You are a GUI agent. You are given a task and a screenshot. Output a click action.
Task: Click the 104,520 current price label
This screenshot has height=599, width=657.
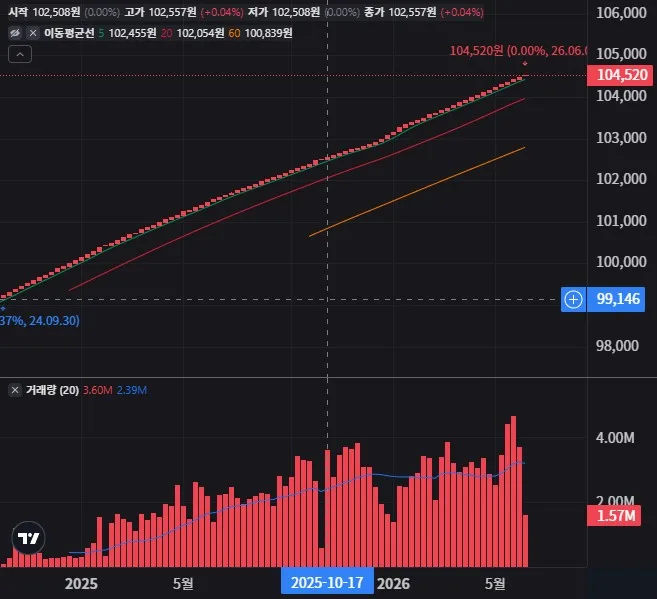621,75
